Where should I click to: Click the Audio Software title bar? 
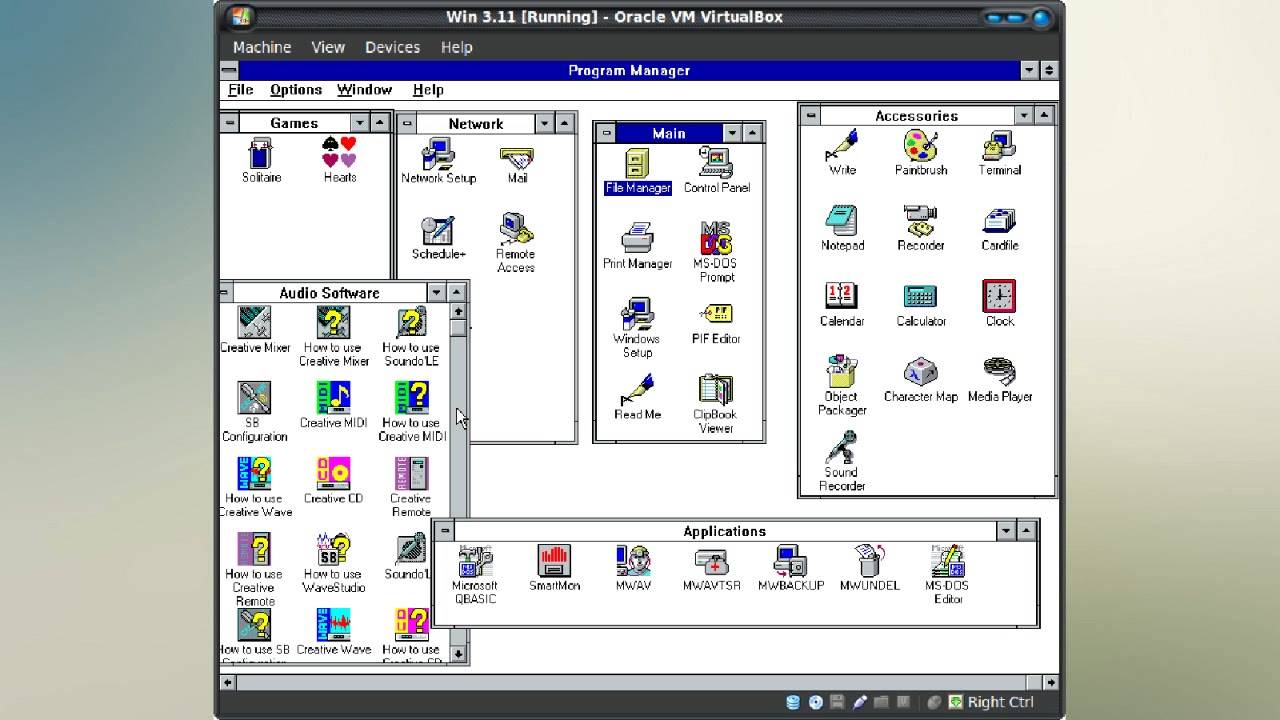[329, 292]
